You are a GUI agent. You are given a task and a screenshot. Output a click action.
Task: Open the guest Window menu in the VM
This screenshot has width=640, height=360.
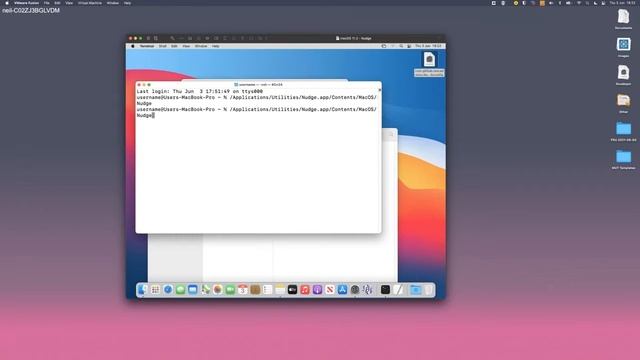201,46
